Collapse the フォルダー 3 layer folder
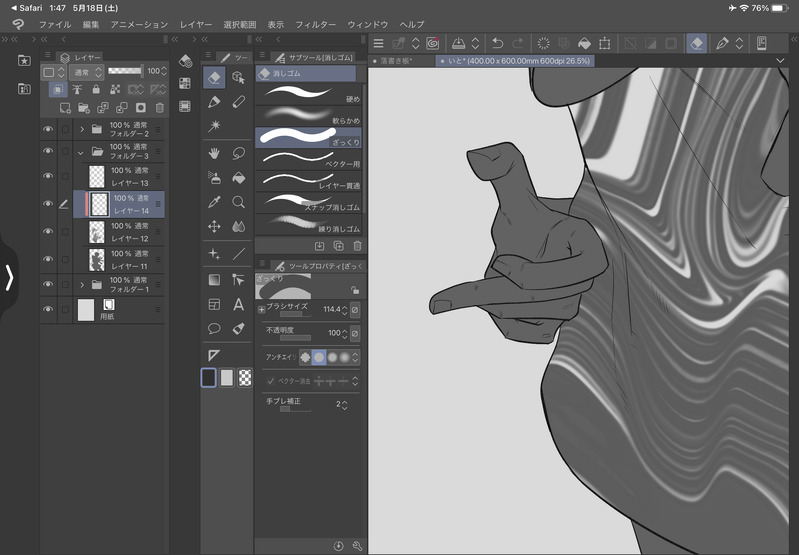 click(81, 152)
